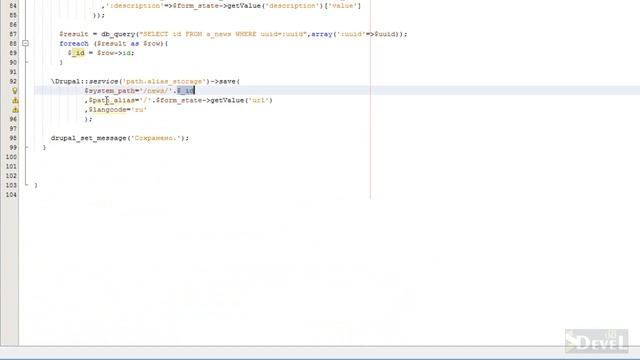Click line number 100 in the gutter
This screenshot has width=640, height=360.
pyautogui.click(x=11, y=157)
